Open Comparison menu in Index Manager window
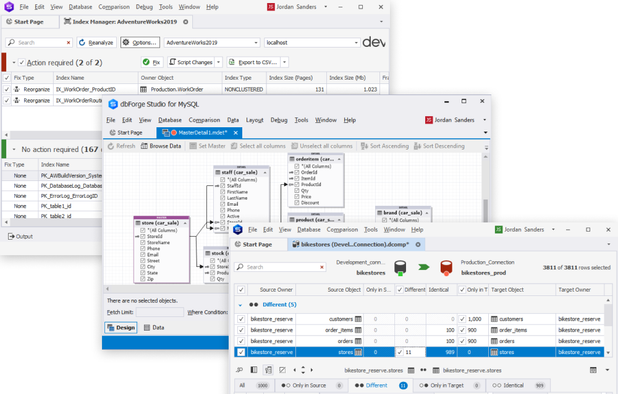The width and height of the screenshot is (618, 394). point(114,7)
